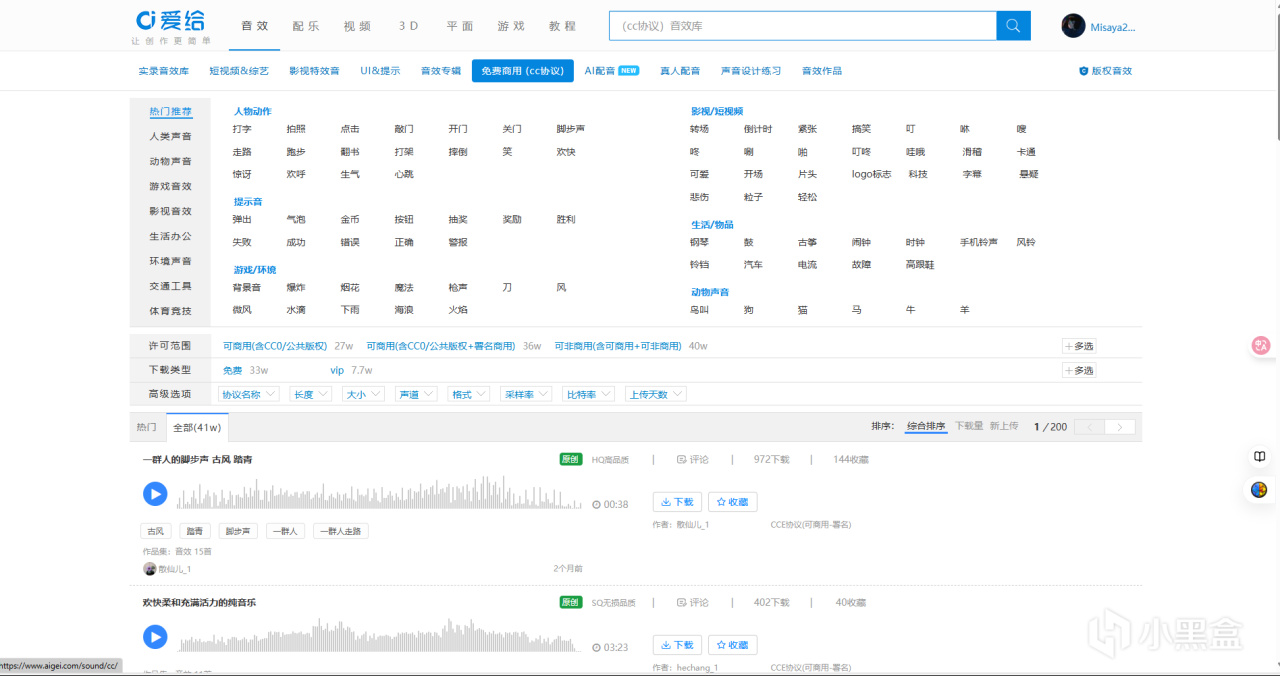
Task: Select the 体育竞技 side category
Action: tap(170, 311)
